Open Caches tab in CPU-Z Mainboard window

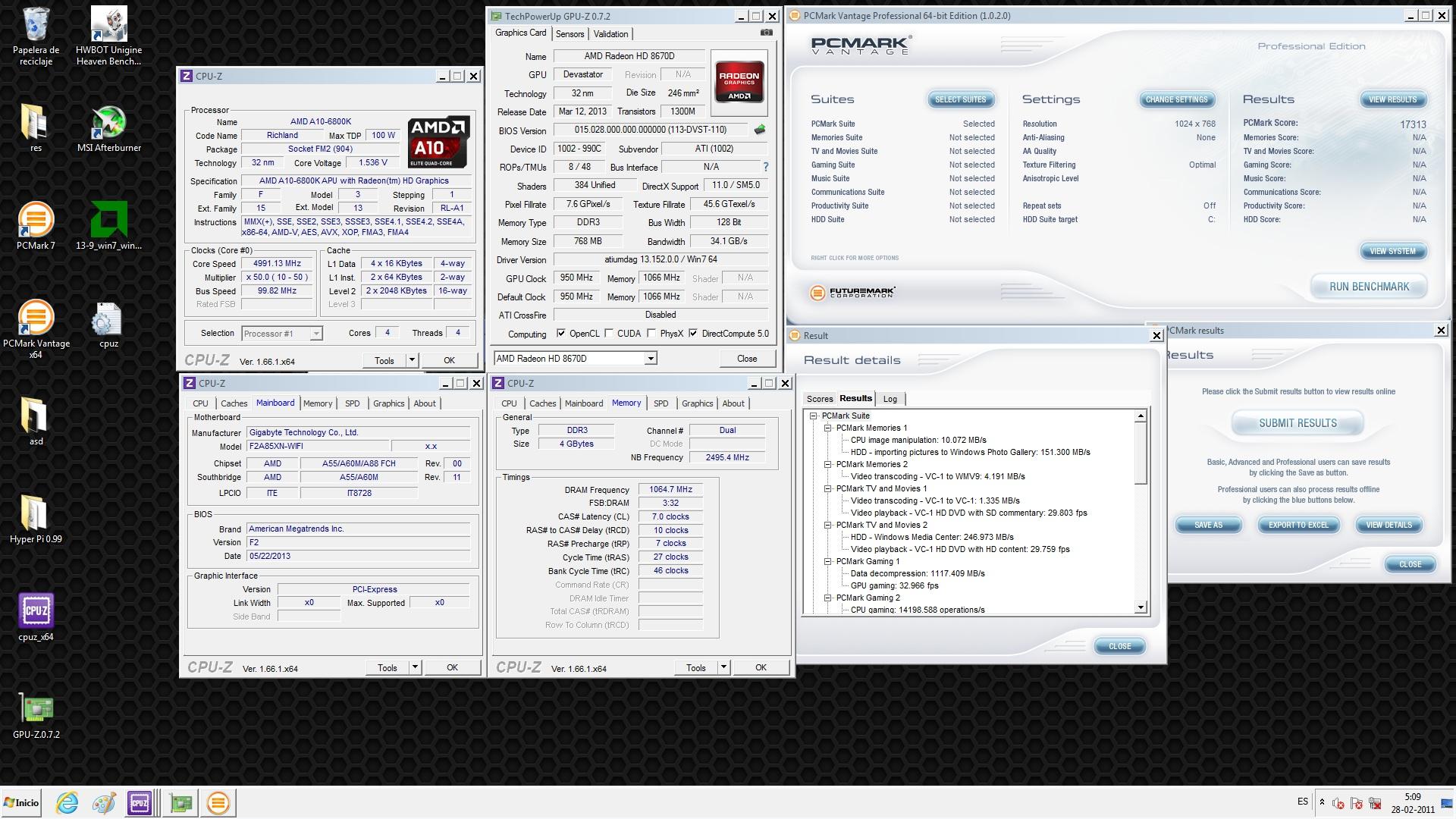[234, 403]
